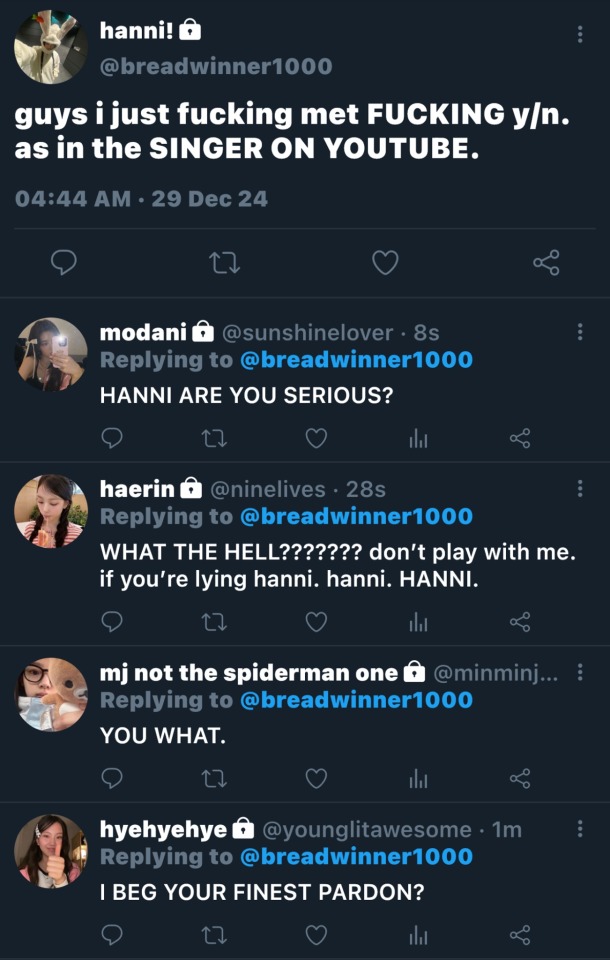Screen dimensions: 610x960
Task: Retweet hyehyehye's reply
Action: [x=213, y=935]
